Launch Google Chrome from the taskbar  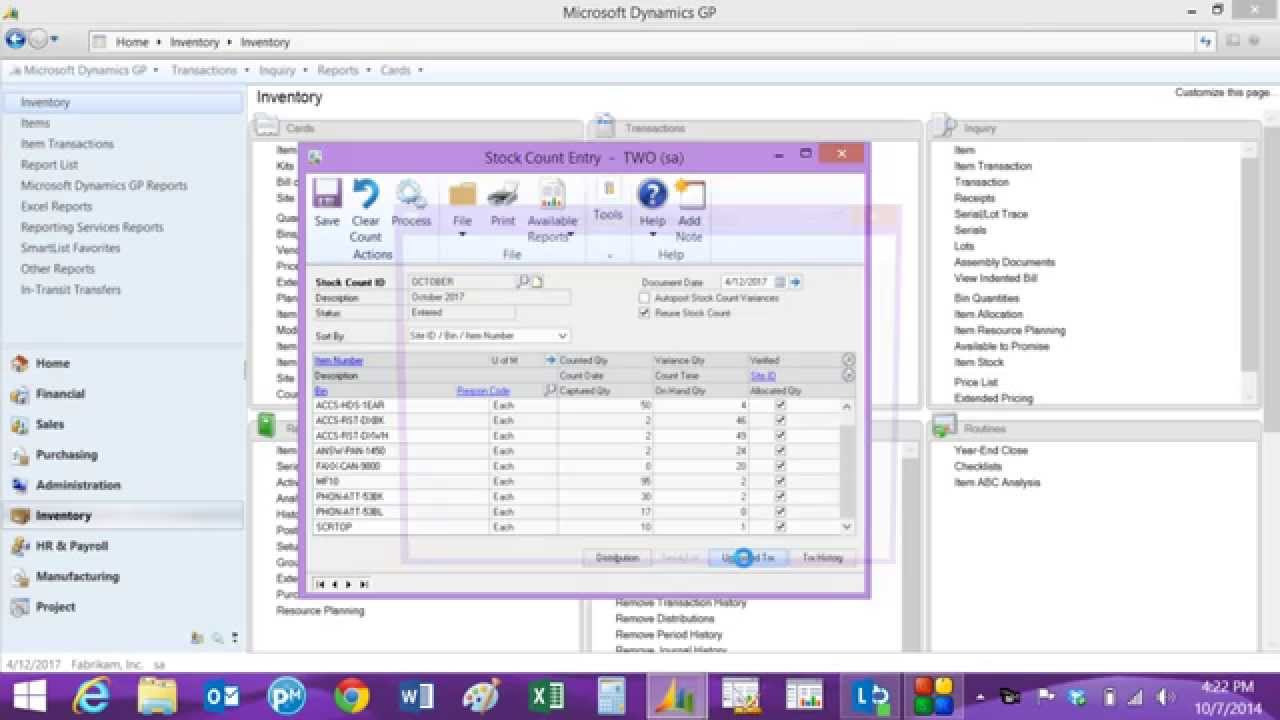click(x=352, y=696)
